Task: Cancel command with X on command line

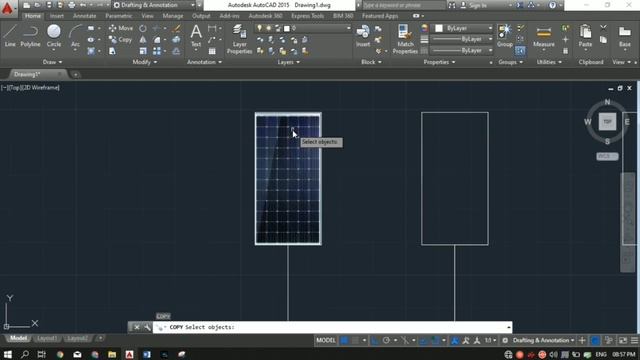Action: [x=137, y=327]
